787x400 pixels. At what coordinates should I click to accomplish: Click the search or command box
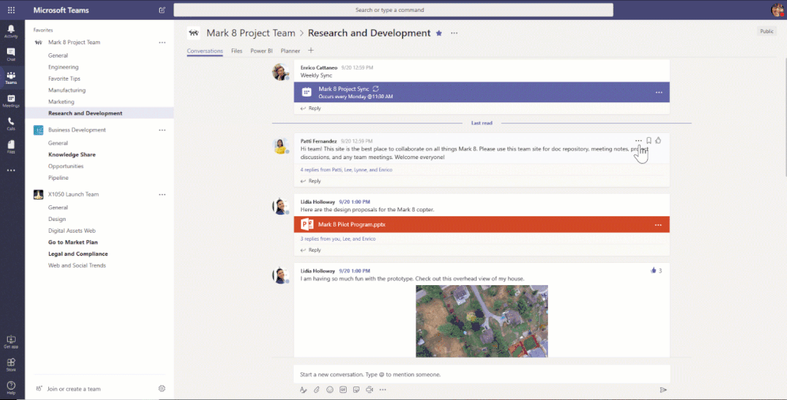click(393, 10)
